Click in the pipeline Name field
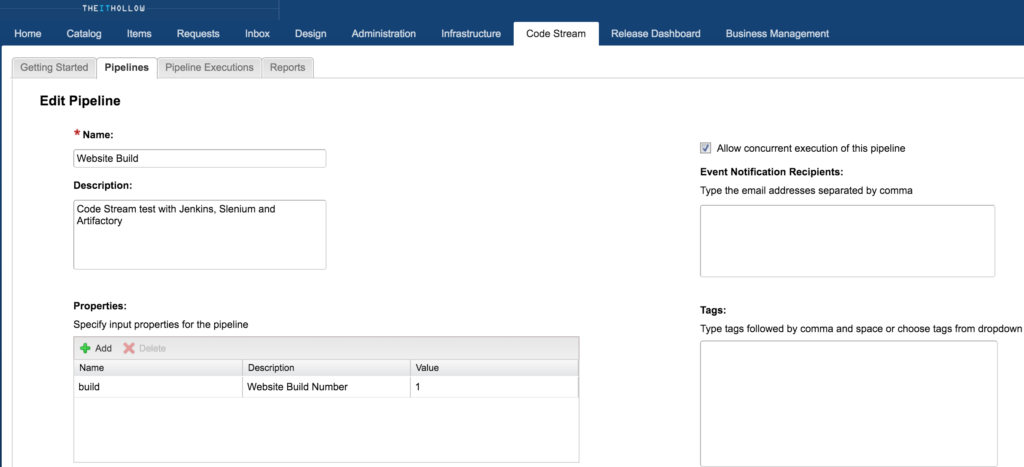This screenshot has height=467, width=1024. (200, 158)
